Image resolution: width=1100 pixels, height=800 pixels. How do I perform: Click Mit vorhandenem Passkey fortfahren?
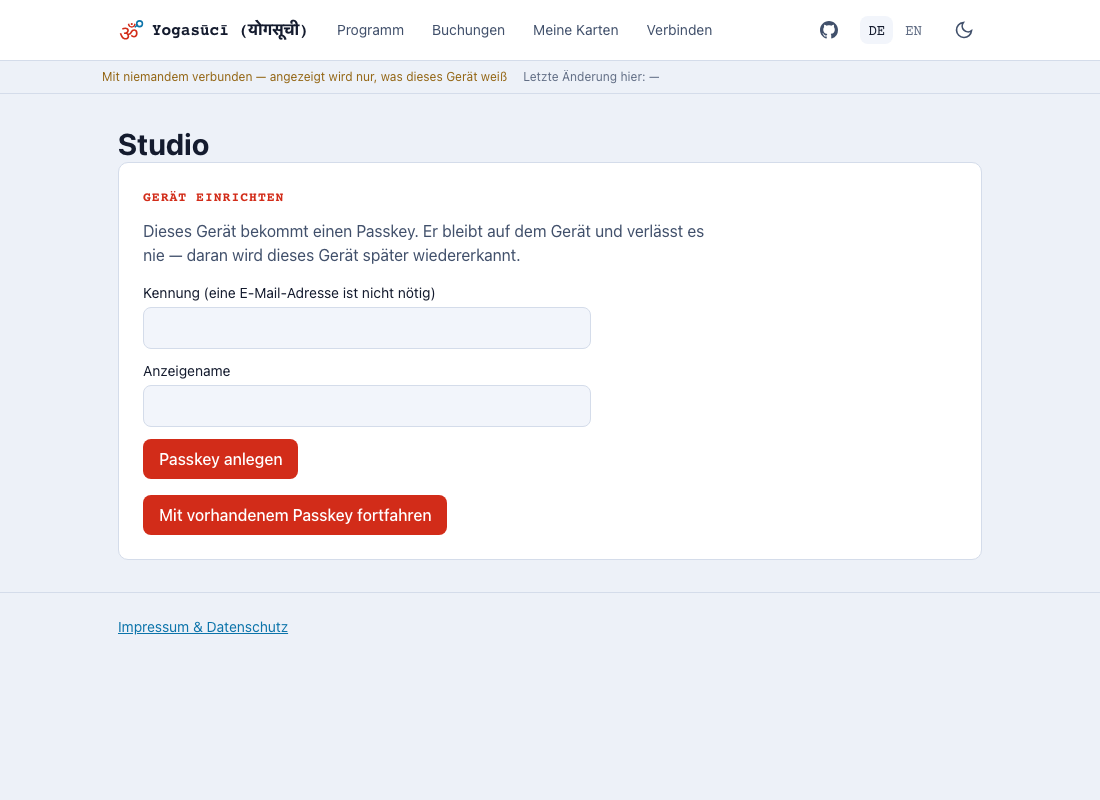tap(295, 515)
